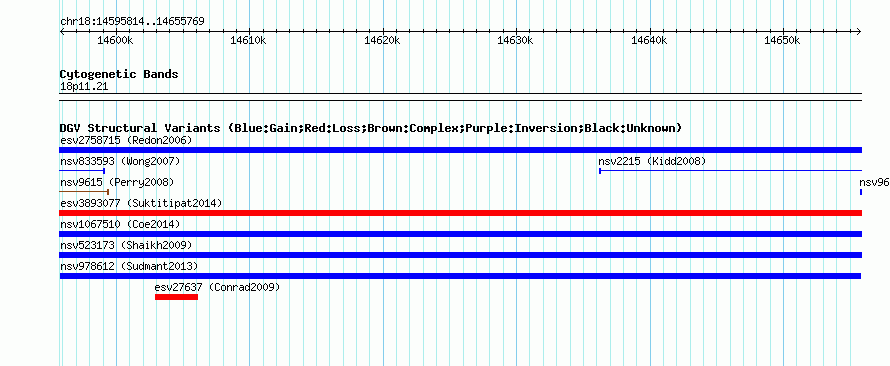
Task: Select the blue nsv978612 gain bar
Action: point(460,276)
